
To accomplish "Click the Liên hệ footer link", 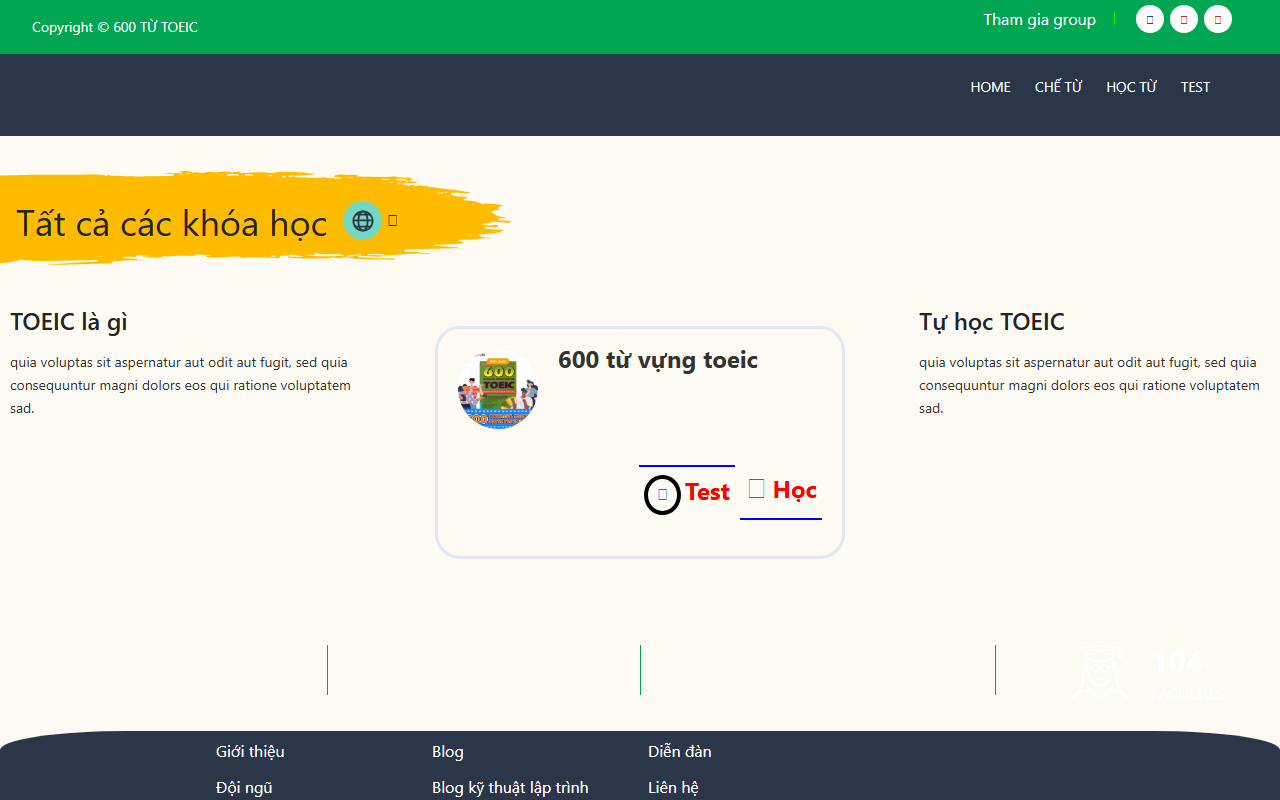I will coord(673,788).
